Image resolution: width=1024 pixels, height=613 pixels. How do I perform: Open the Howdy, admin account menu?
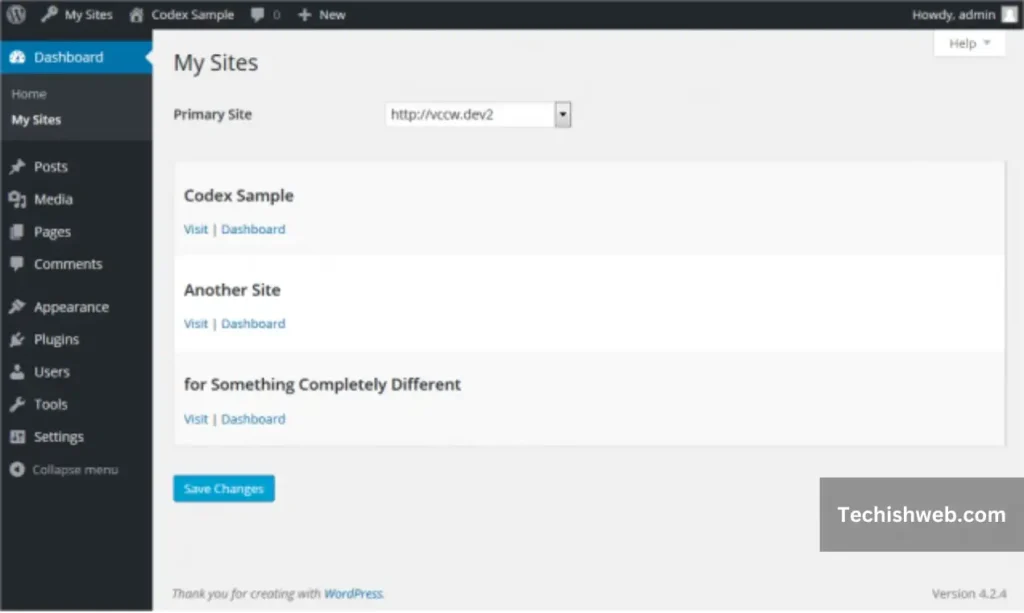coord(953,14)
